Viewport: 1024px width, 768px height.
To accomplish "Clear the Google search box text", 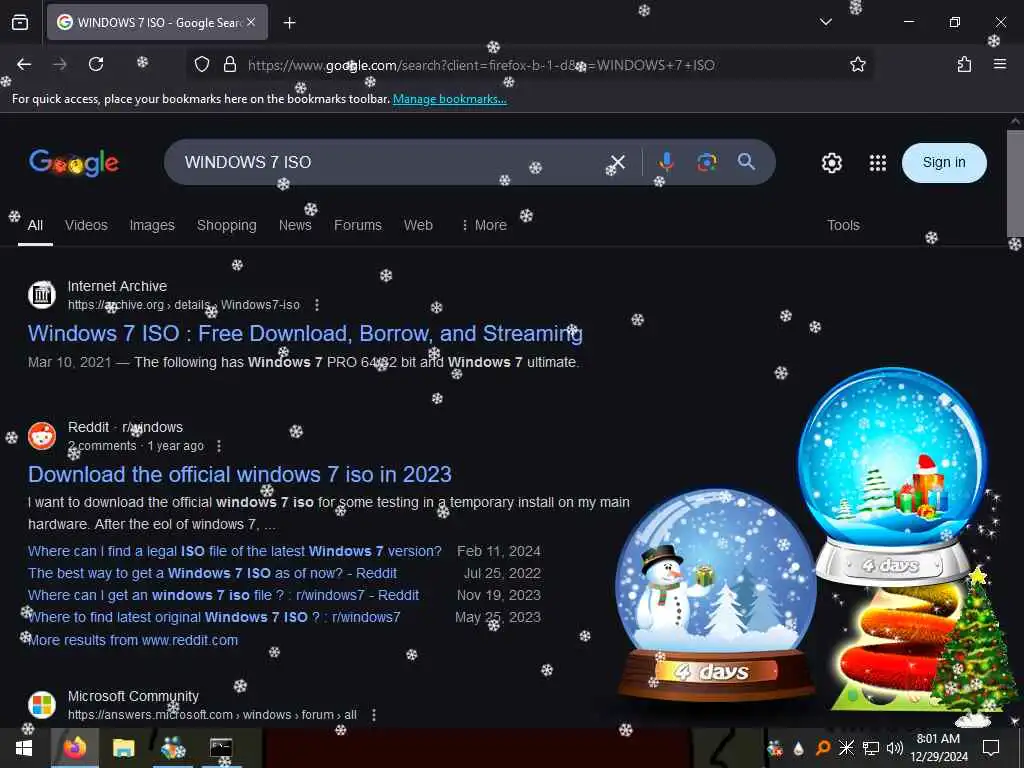I will tap(618, 162).
